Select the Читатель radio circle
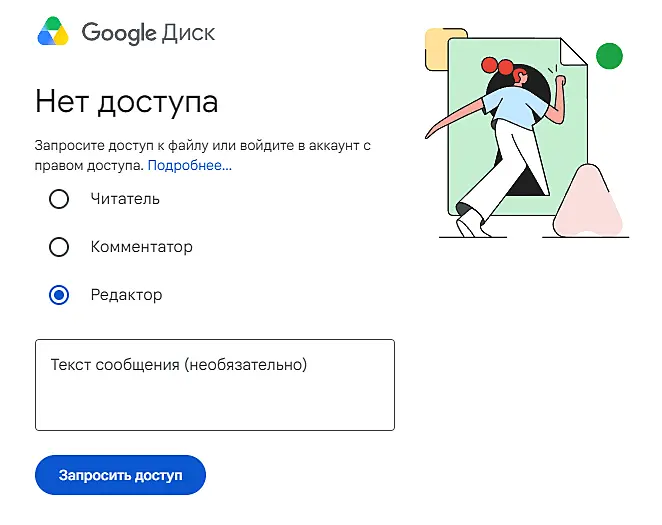The height and width of the screenshot is (525, 662). pos(59,199)
